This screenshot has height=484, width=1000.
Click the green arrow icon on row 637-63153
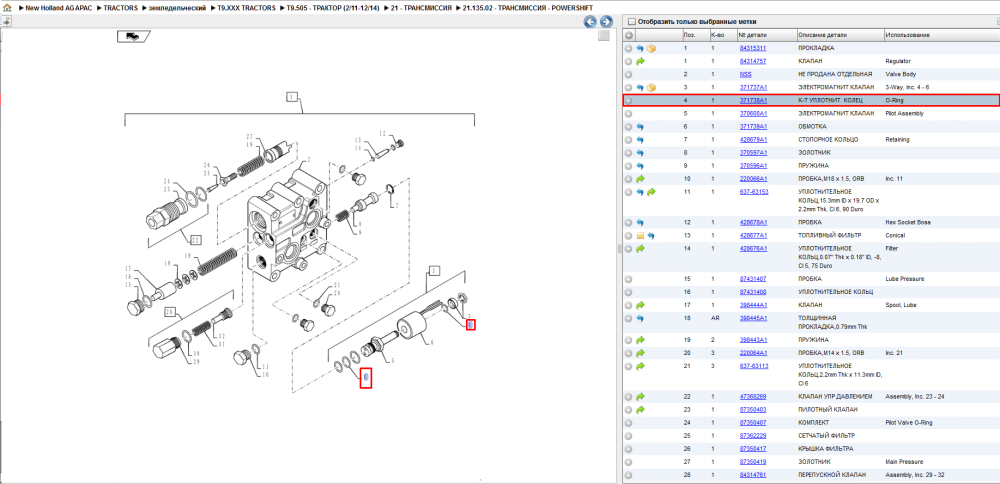[651, 192]
